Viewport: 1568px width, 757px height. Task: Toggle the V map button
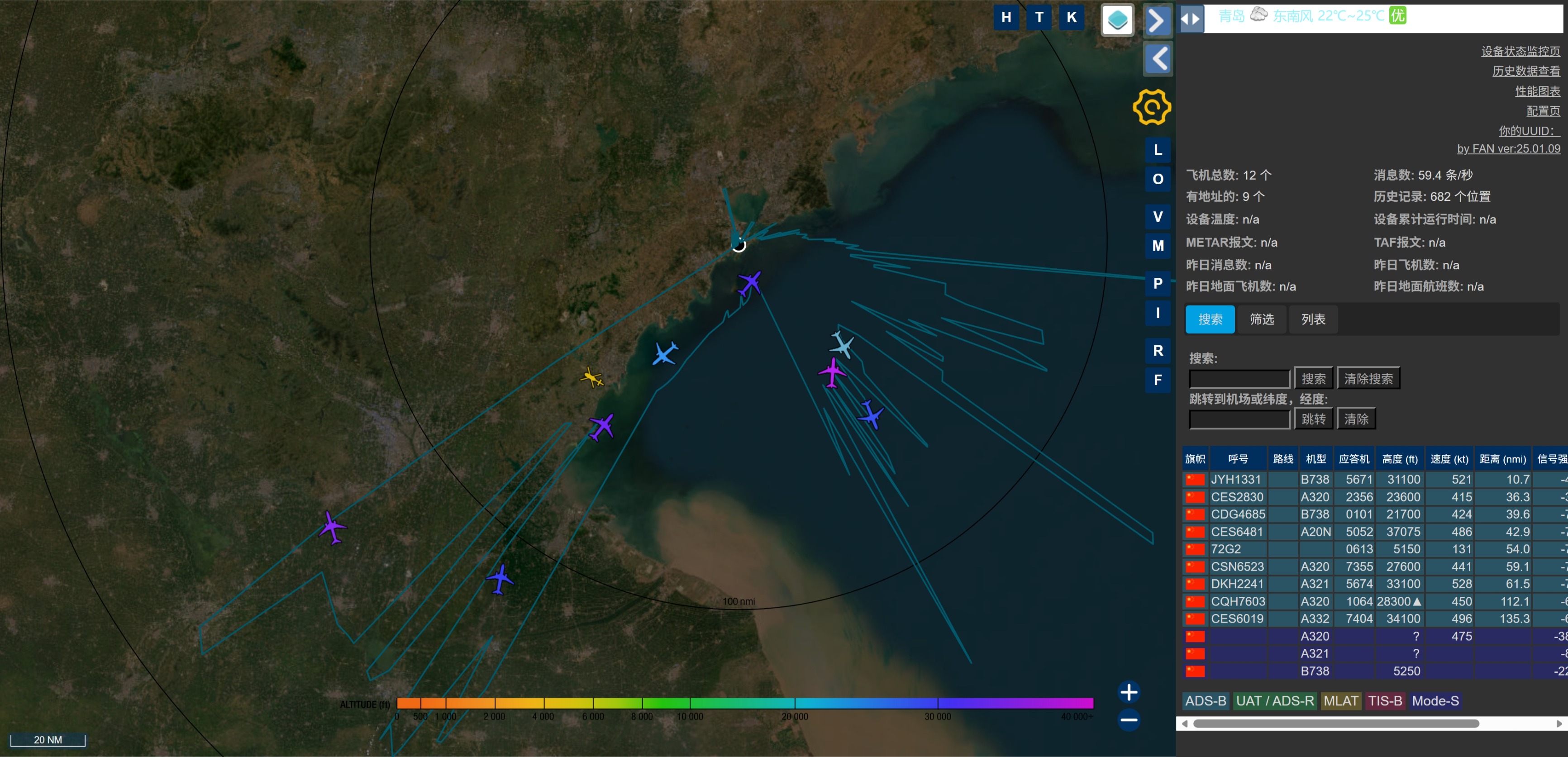click(1158, 217)
